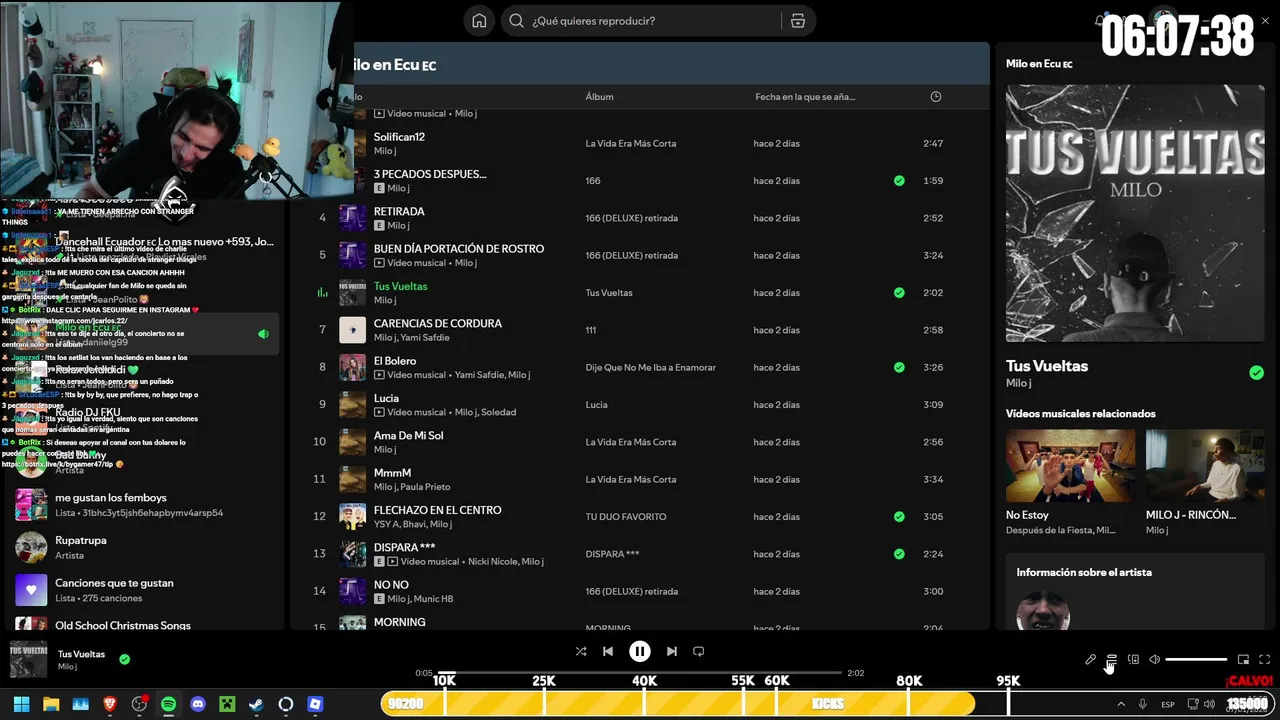Open 'me gustan los femboys' playlist in library

[x=145, y=505]
